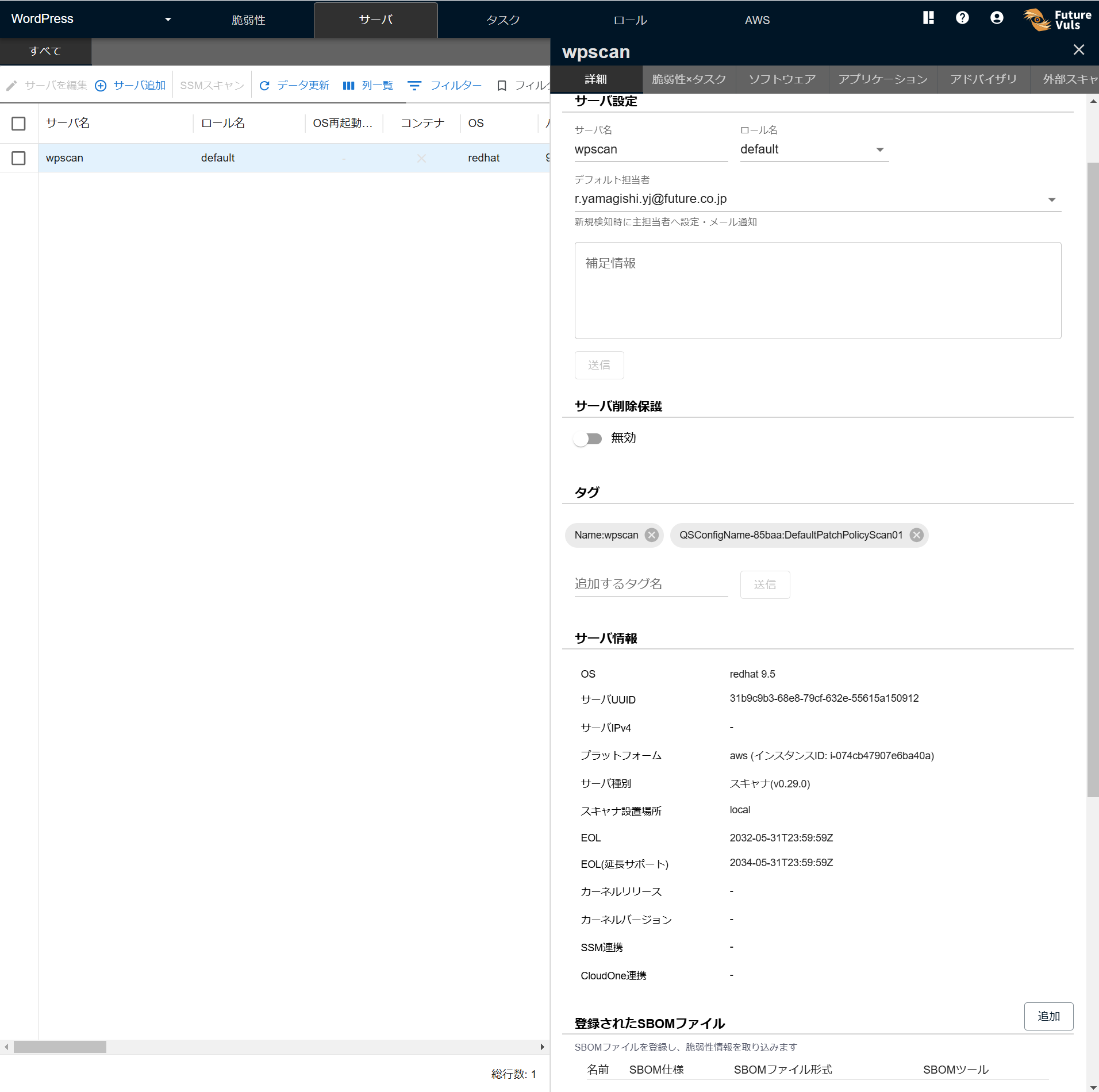Click the データ更新 refresh icon
The height and width of the screenshot is (1092, 1099).
tap(264, 86)
